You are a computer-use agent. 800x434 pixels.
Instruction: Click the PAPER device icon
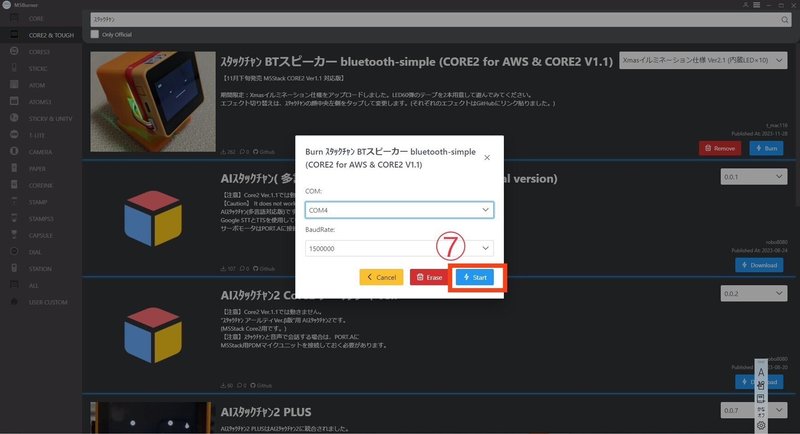pyautogui.click(x=14, y=168)
